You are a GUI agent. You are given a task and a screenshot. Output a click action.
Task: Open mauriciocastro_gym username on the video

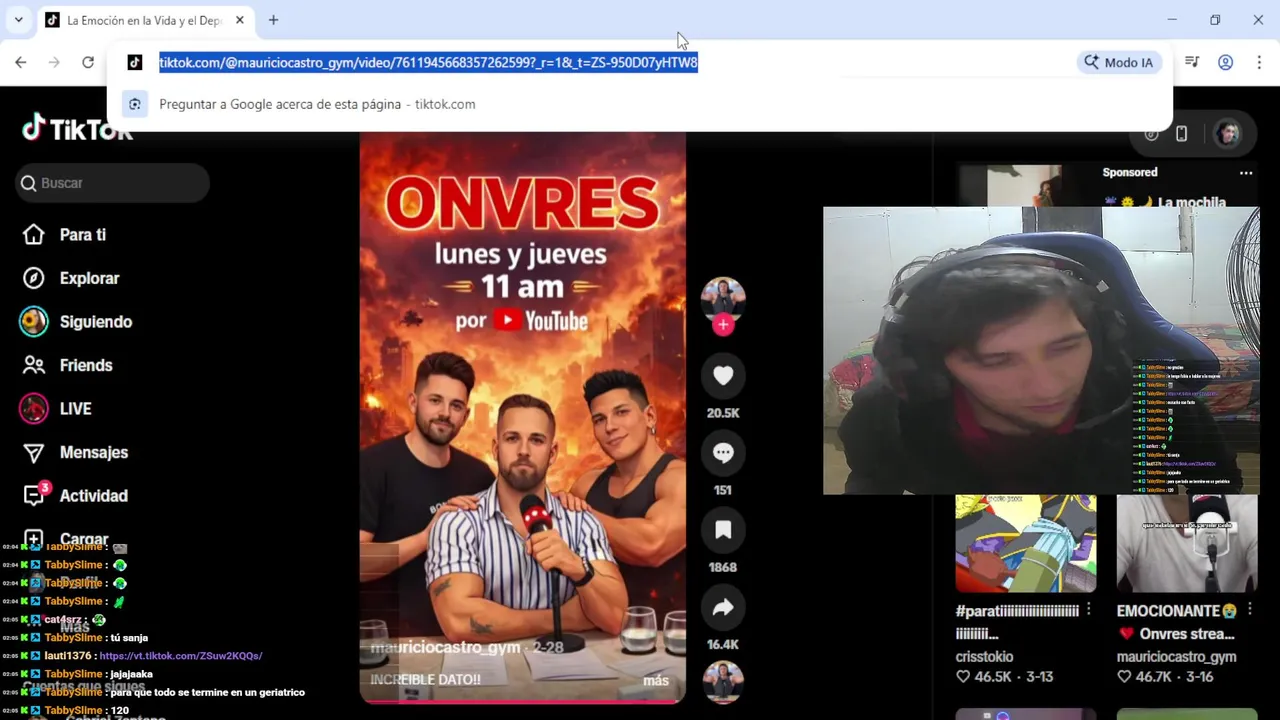click(445, 648)
